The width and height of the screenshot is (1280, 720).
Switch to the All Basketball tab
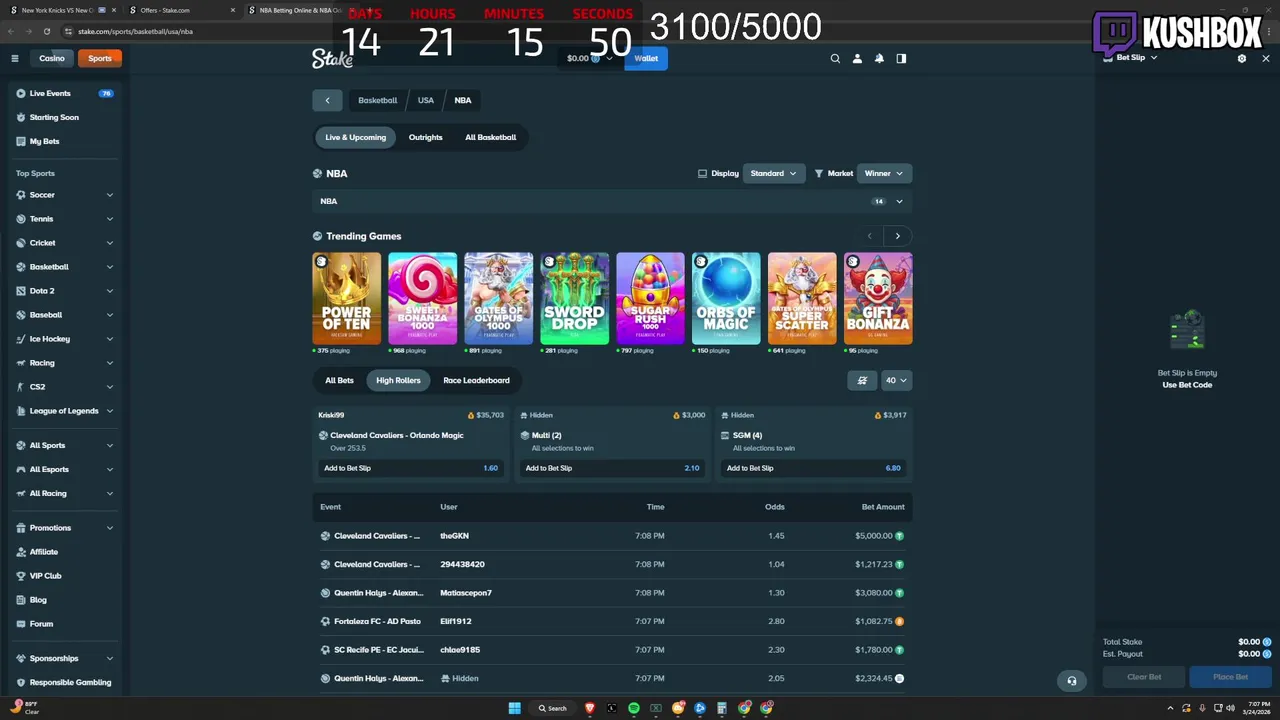[490, 137]
